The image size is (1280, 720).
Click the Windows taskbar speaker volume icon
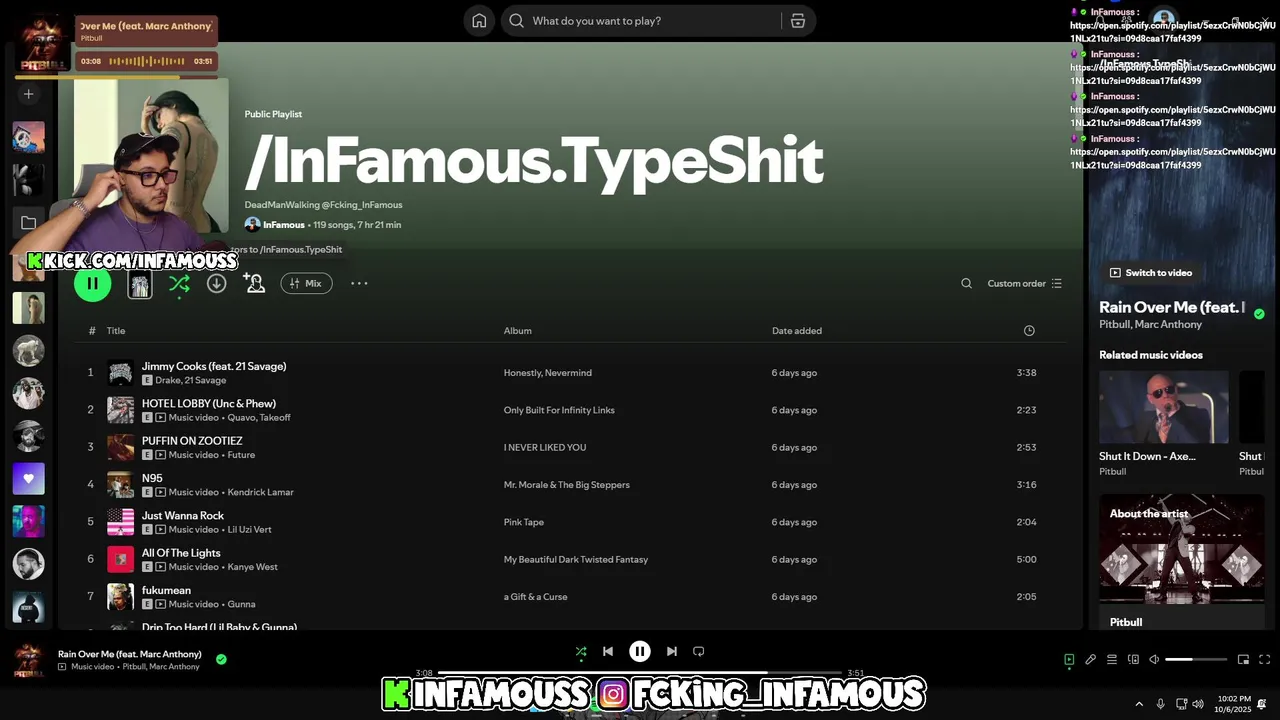1198,704
